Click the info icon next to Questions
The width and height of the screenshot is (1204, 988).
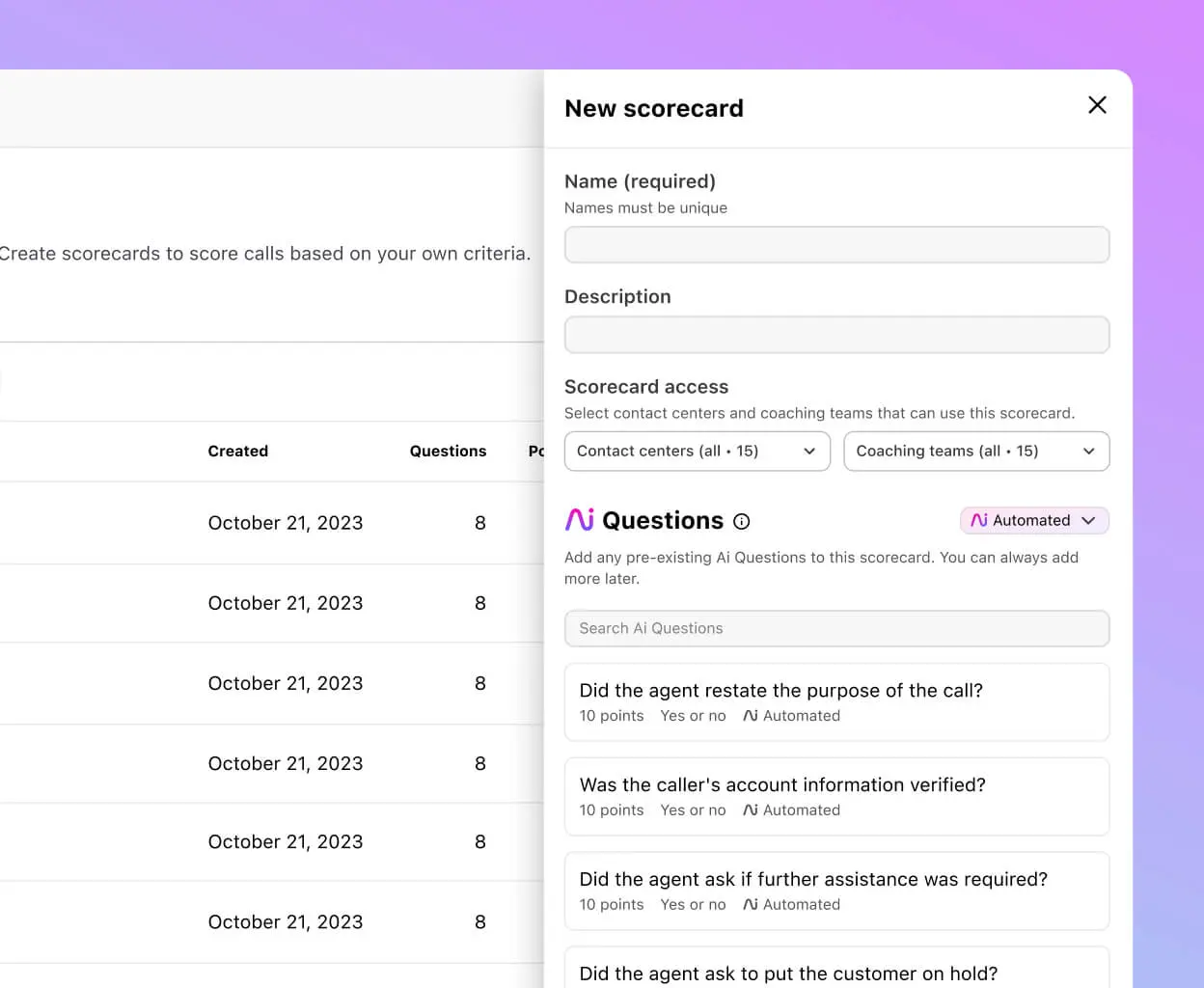[x=741, y=521]
